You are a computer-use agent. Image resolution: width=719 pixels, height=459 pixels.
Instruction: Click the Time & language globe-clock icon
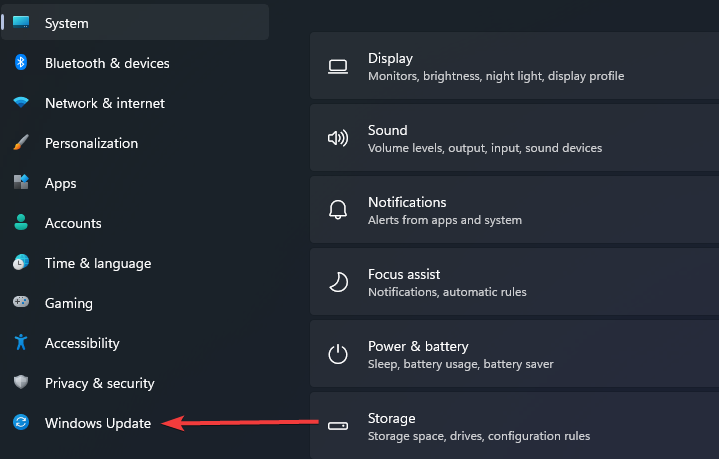click(x=21, y=262)
